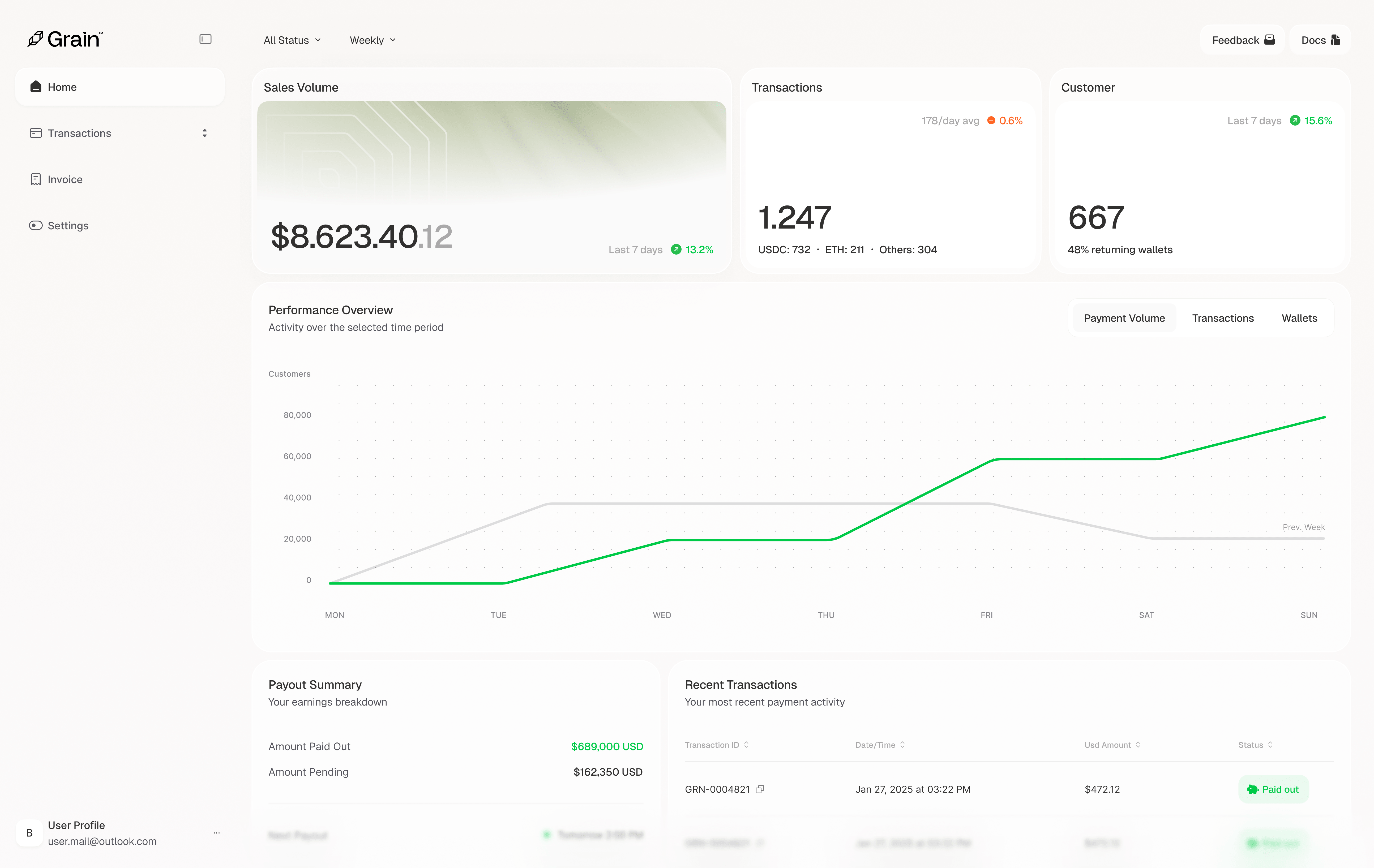Collapse the sidebar using the panel icon
The image size is (1374, 868).
point(205,39)
